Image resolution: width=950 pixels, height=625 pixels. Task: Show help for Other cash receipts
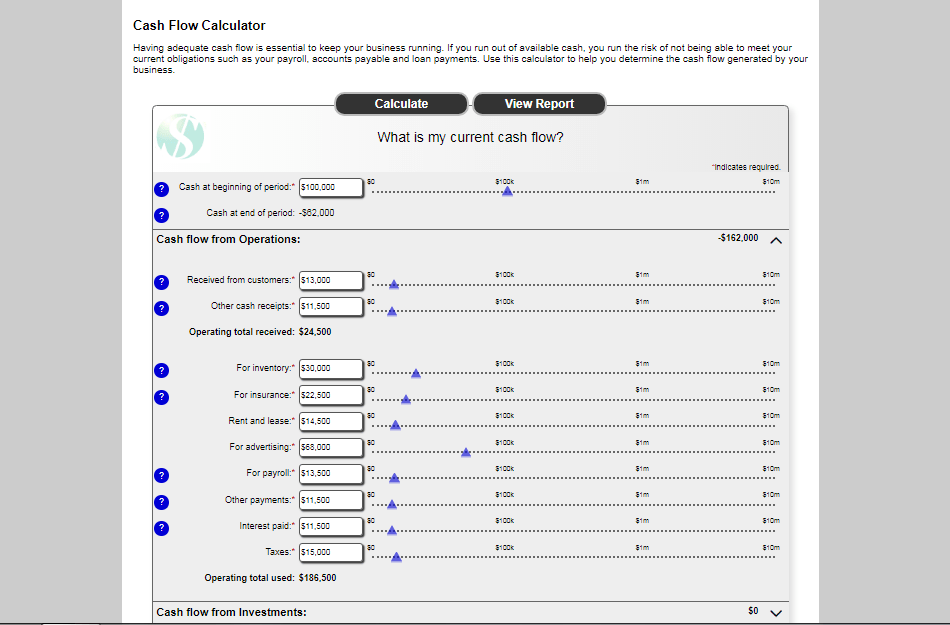[161, 308]
